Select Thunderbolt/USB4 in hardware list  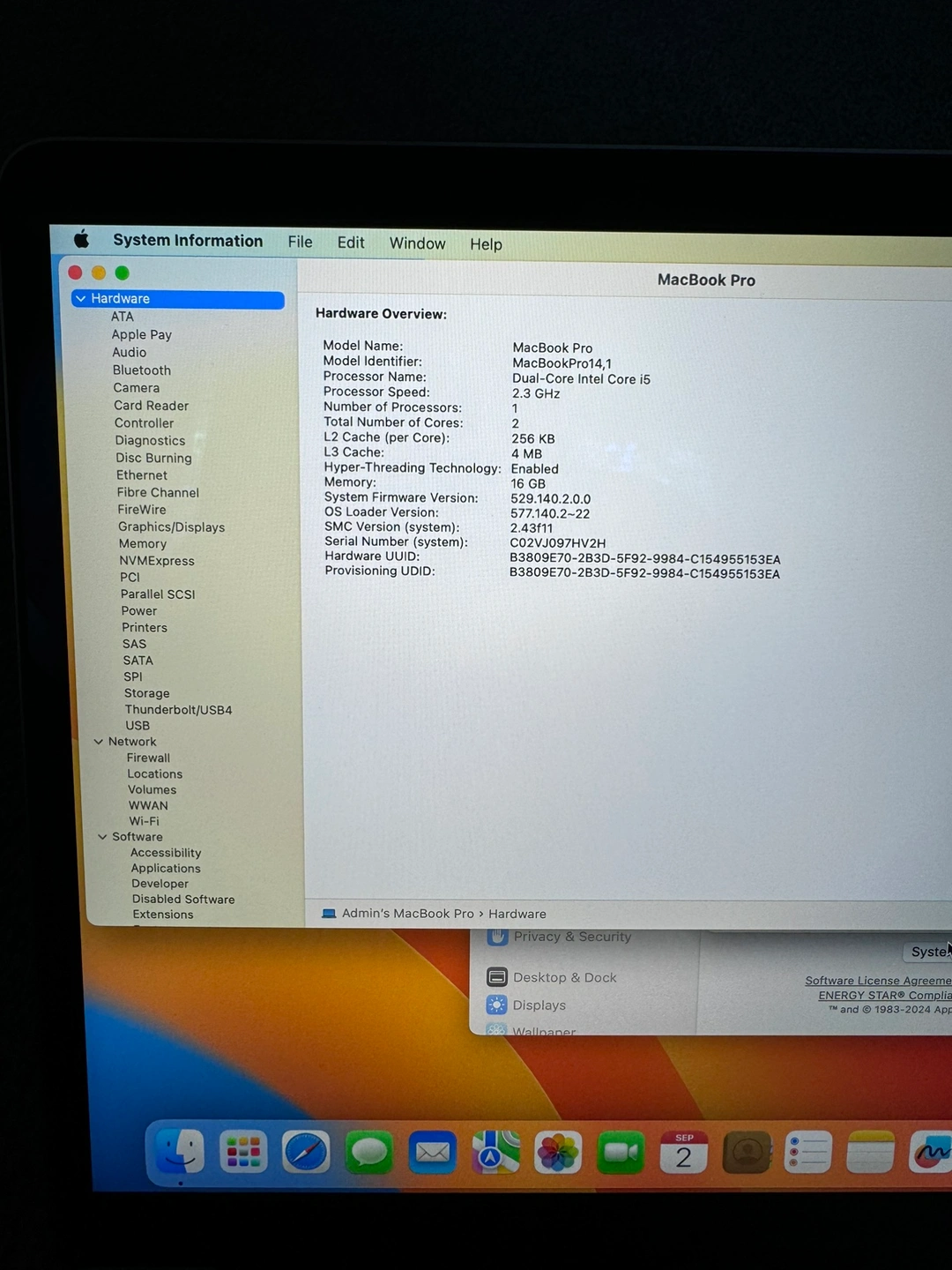tap(178, 710)
